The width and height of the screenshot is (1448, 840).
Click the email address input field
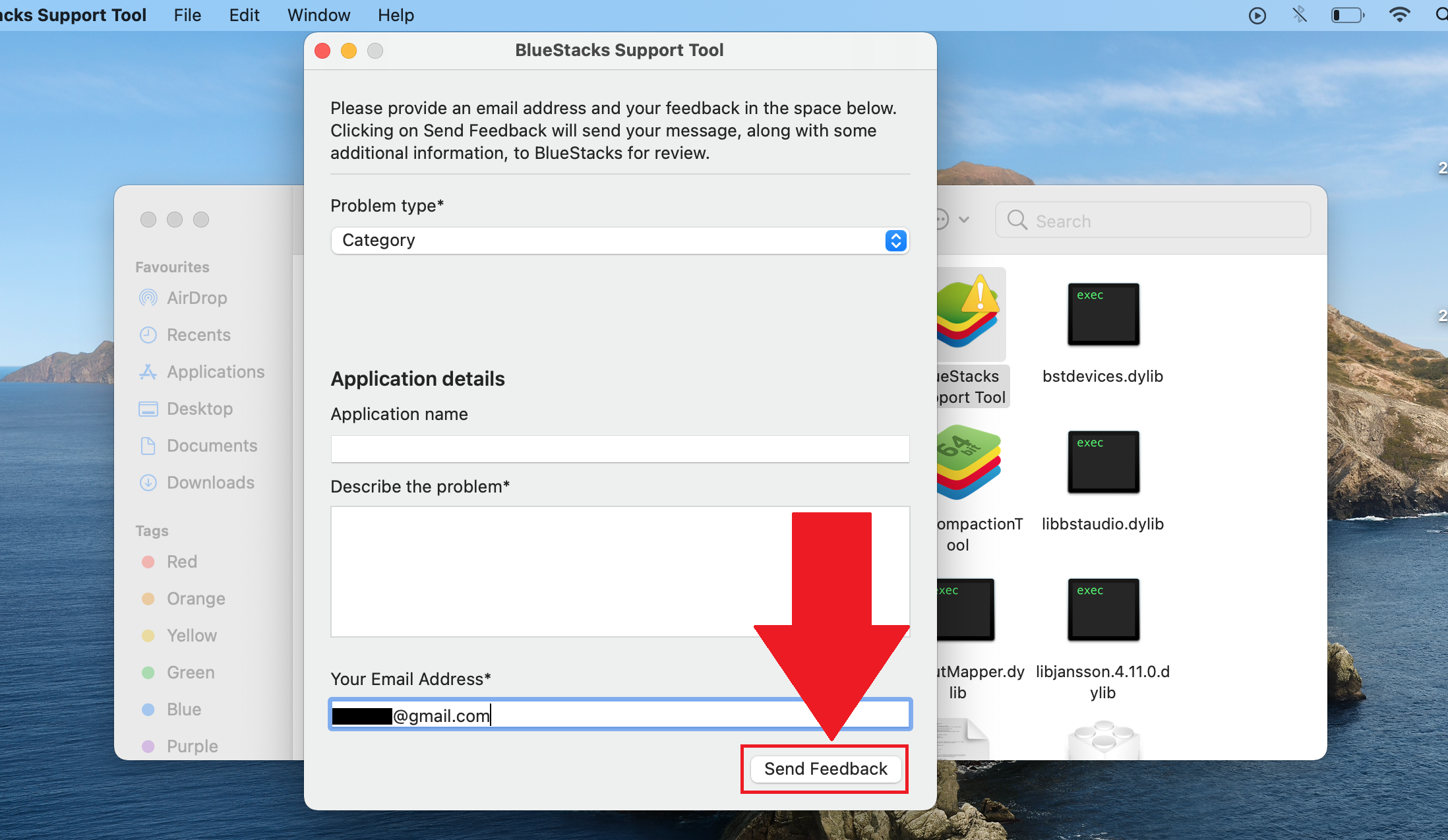(x=620, y=715)
